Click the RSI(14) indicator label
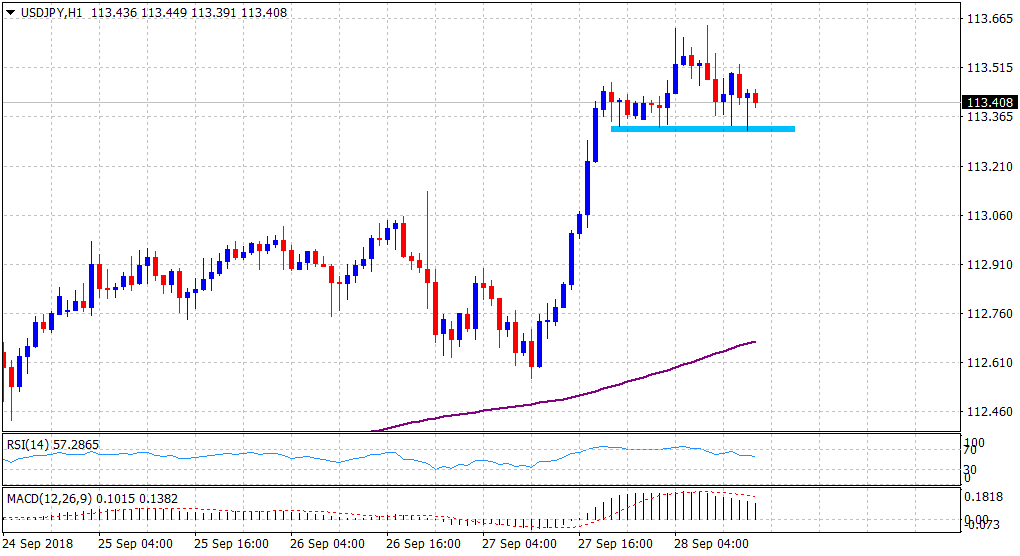Screen dimensions: 1020x556 click(51, 444)
